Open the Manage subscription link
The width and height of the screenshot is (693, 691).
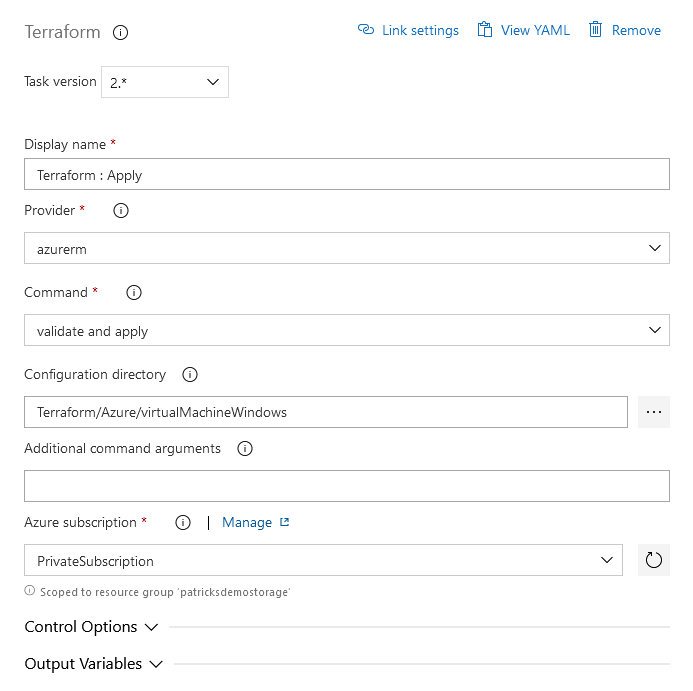click(247, 523)
